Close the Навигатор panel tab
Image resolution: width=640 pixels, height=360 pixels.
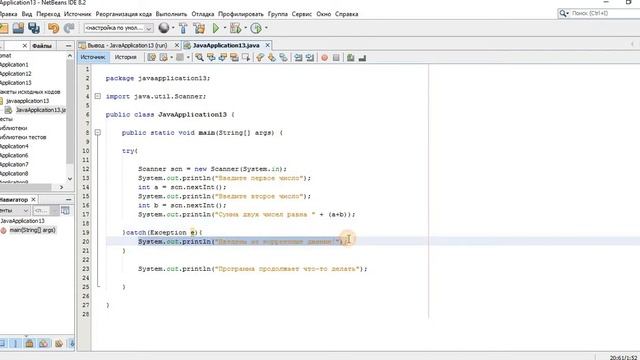point(33,200)
